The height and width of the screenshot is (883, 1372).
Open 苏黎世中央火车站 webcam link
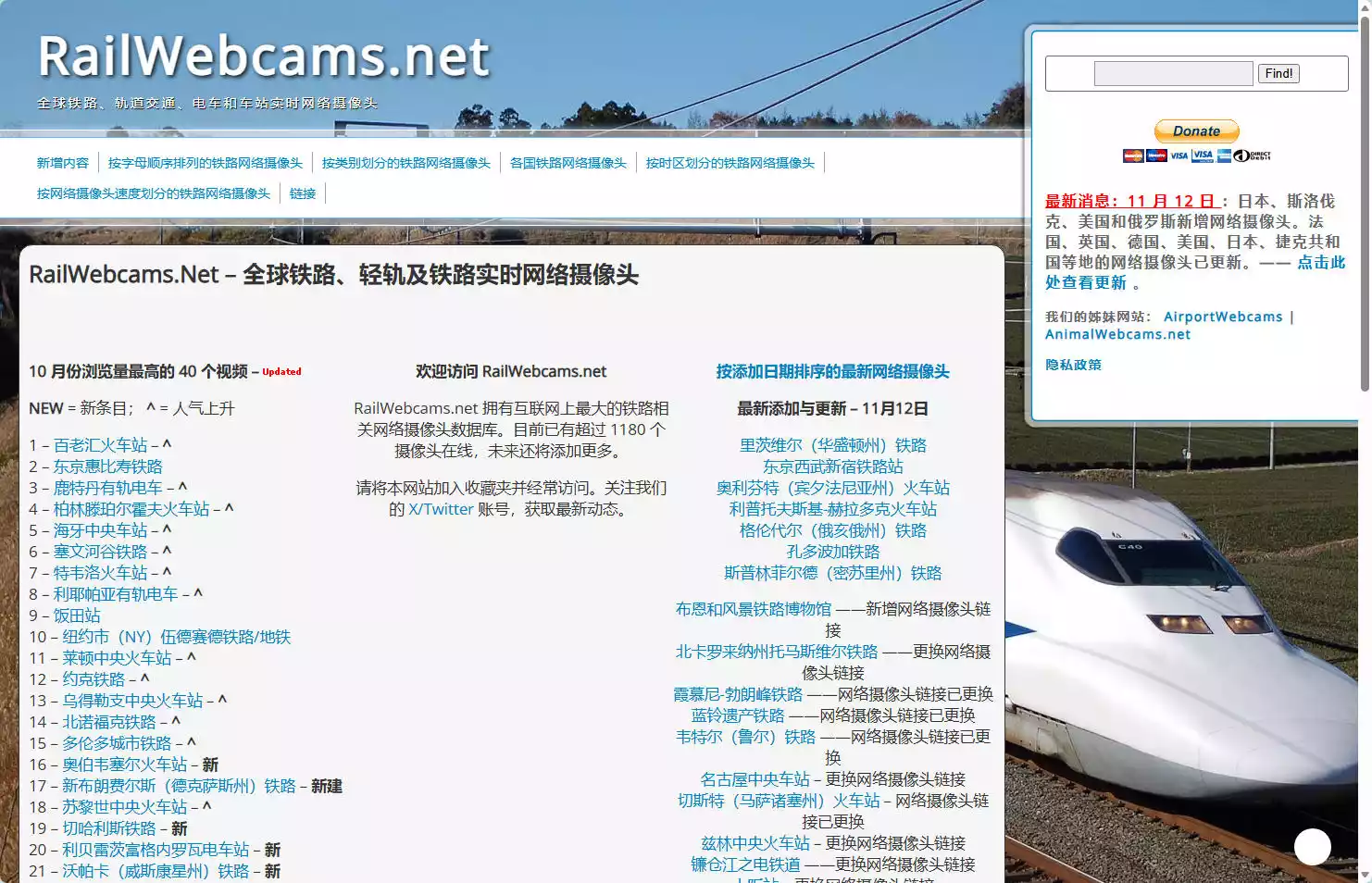coord(125,807)
